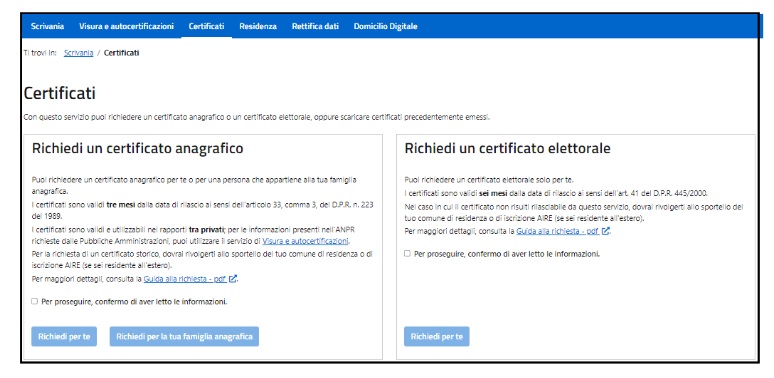Open the Residenza tab
The width and height of the screenshot is (774, 378).
click(x=258, y=27)
